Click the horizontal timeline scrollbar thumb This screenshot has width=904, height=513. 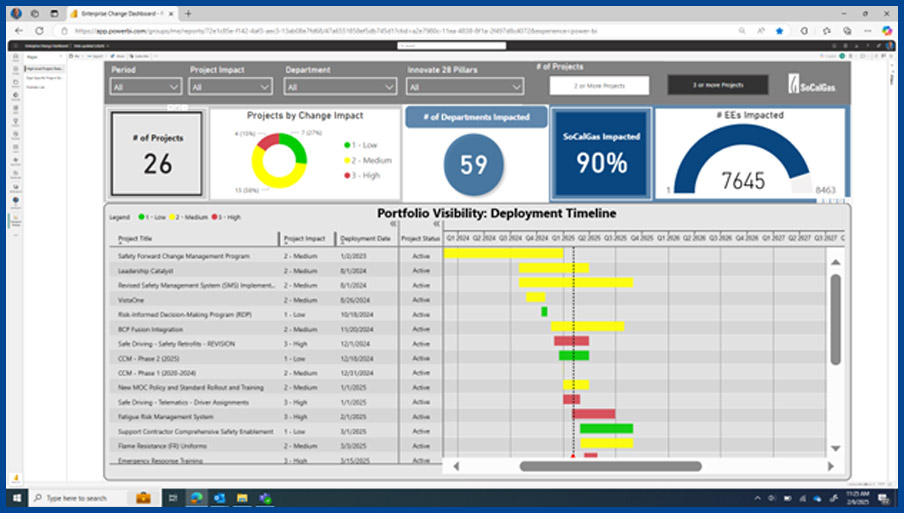click(x=611, y=466)
